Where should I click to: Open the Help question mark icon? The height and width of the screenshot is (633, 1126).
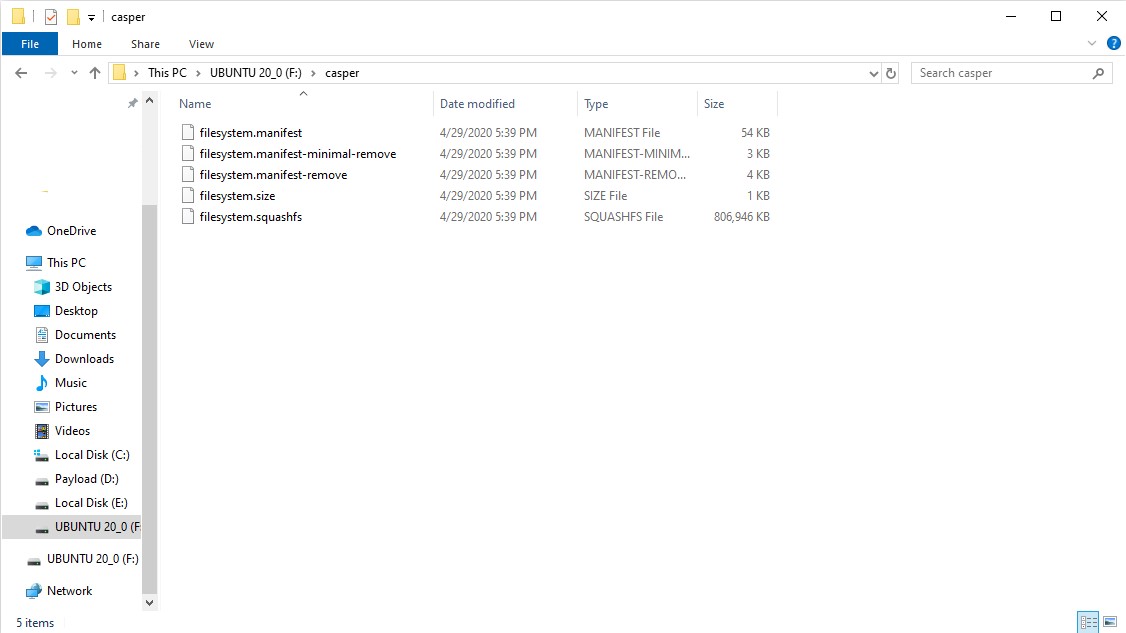(x=1113, y=44)
